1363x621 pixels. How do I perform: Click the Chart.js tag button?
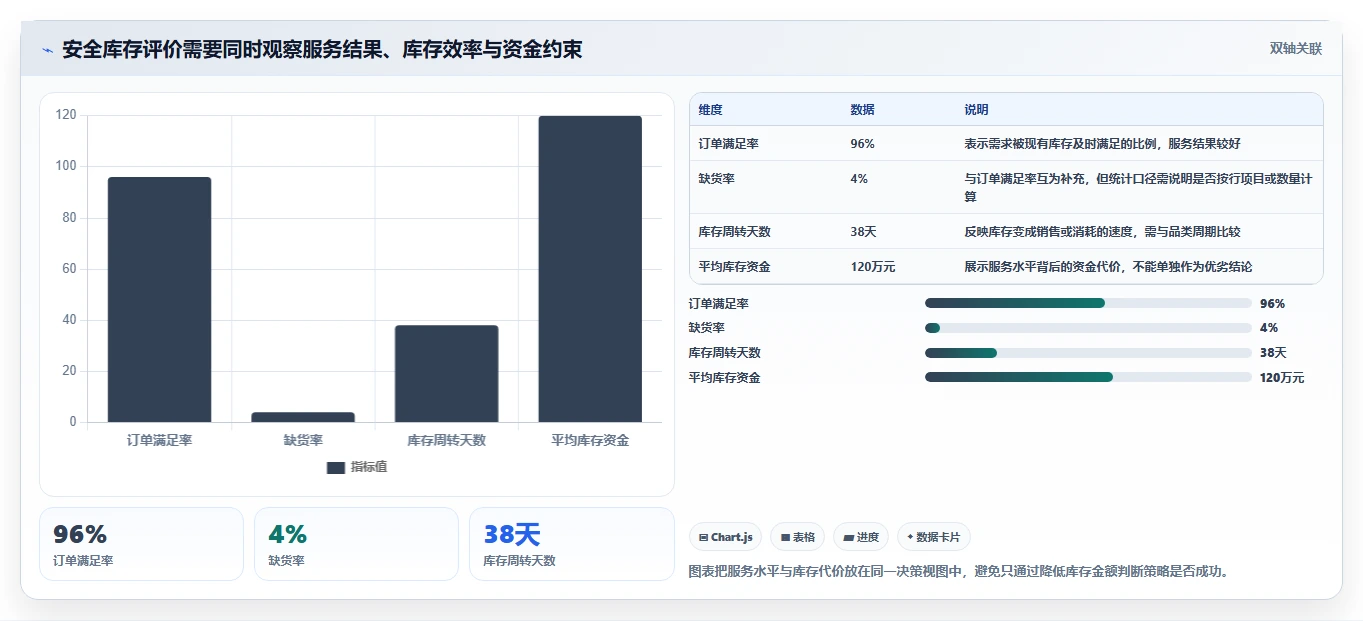[725, 537]
